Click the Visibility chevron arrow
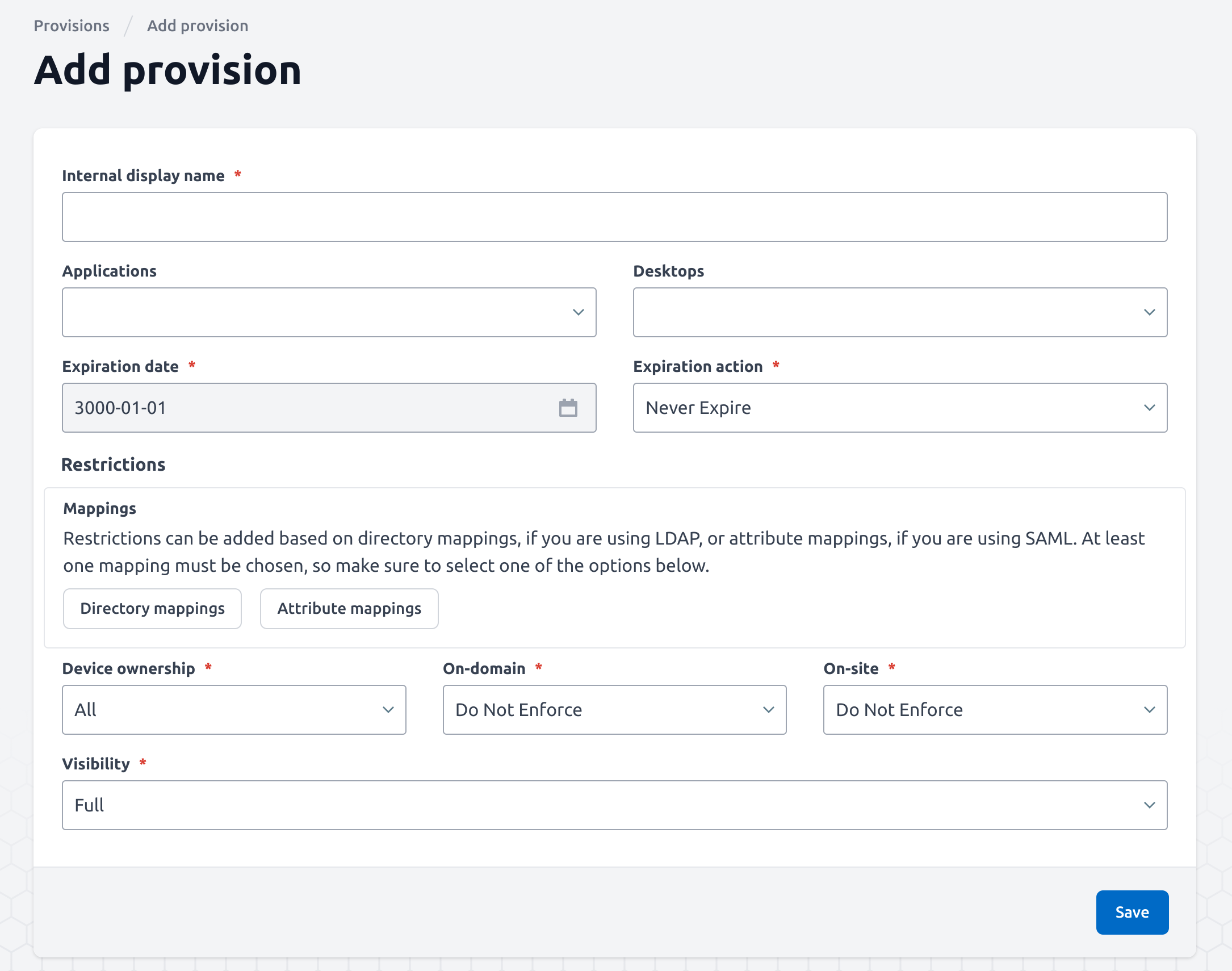Screen dimensions: 1232x971 point(1149,805)
